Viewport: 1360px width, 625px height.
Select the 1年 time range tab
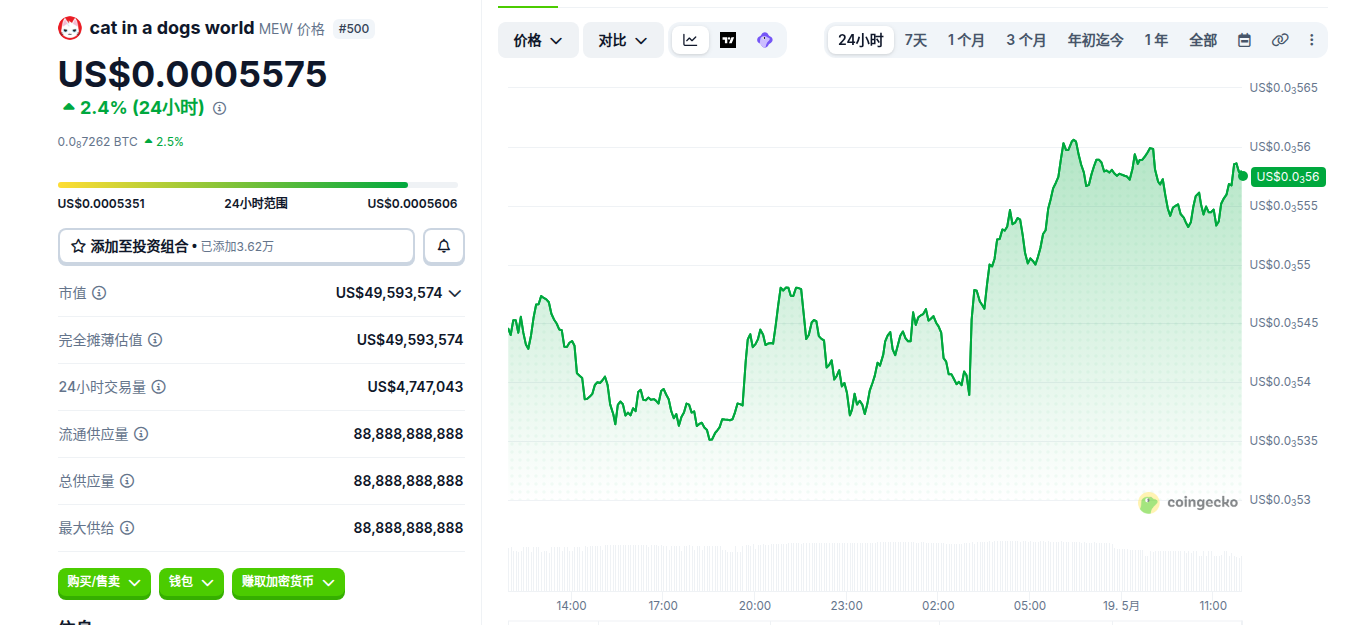coord(1156,40)
